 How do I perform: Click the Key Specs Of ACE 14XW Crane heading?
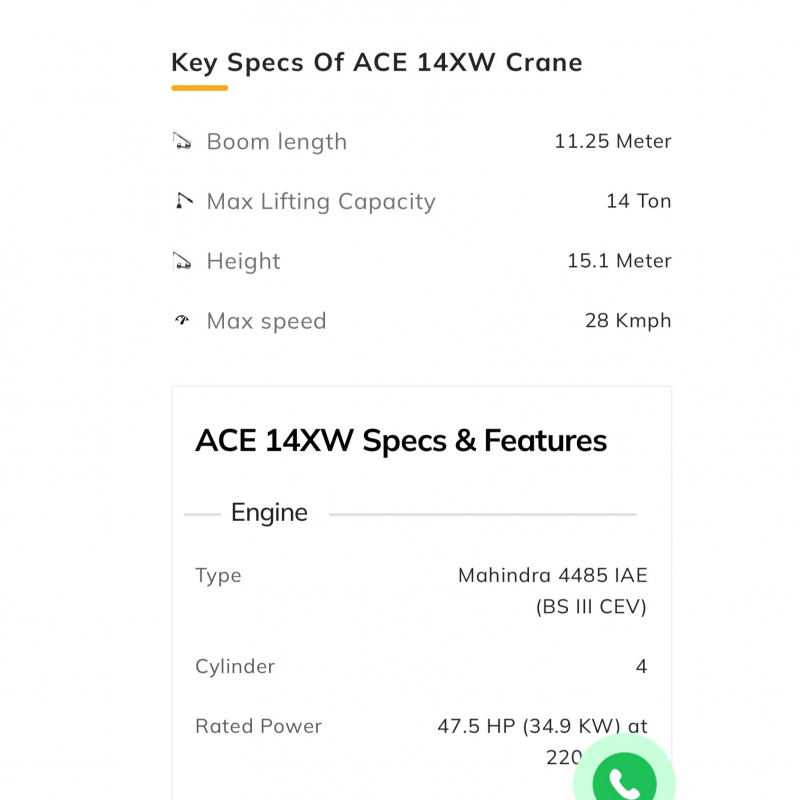click(376, 62)
